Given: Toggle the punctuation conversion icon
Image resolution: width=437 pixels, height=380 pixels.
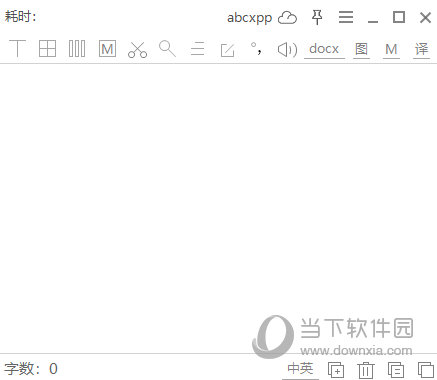Looking at the screenshot, I should pyautogui.click(x=256, y=48).
